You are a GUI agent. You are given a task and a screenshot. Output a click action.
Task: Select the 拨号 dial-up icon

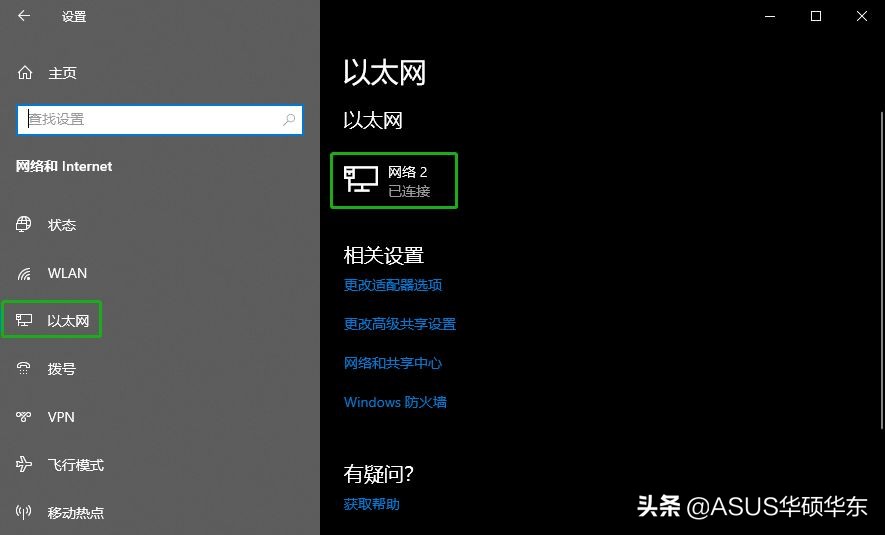[23, 369]
